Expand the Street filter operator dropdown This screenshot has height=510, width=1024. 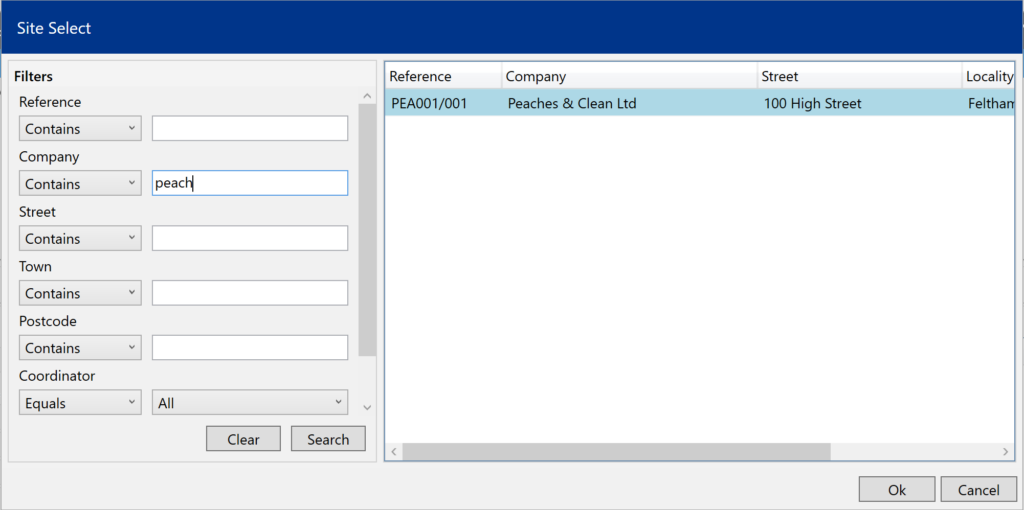coord(80,239)
